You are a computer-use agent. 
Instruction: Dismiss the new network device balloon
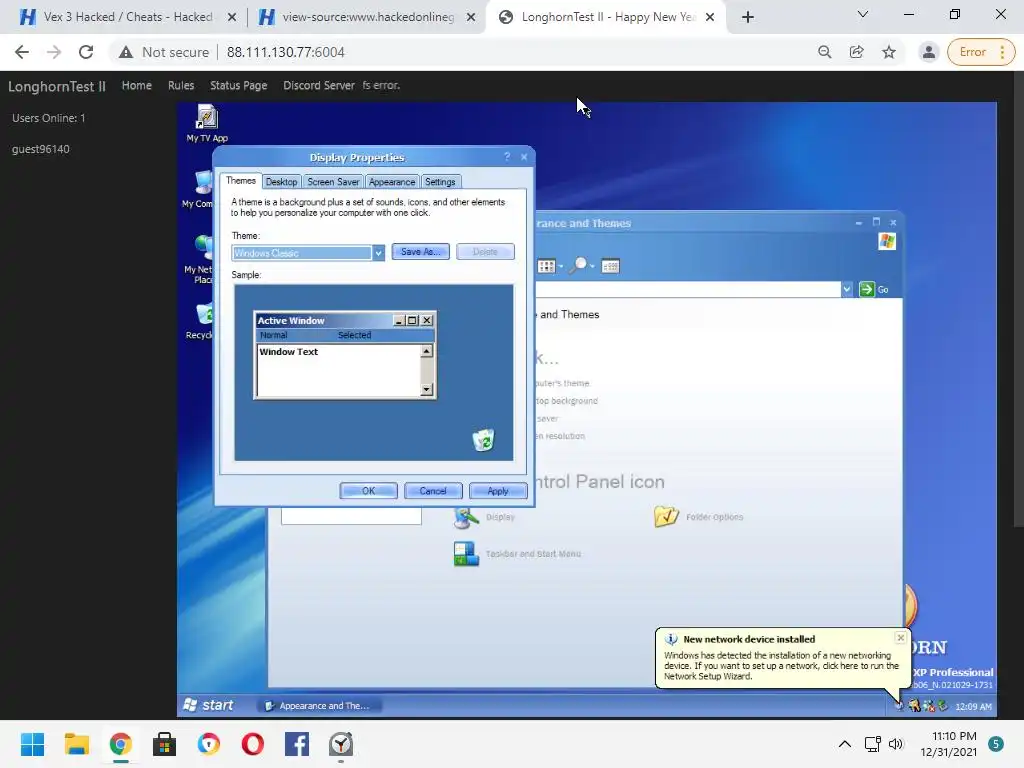[x=901, y=637]
